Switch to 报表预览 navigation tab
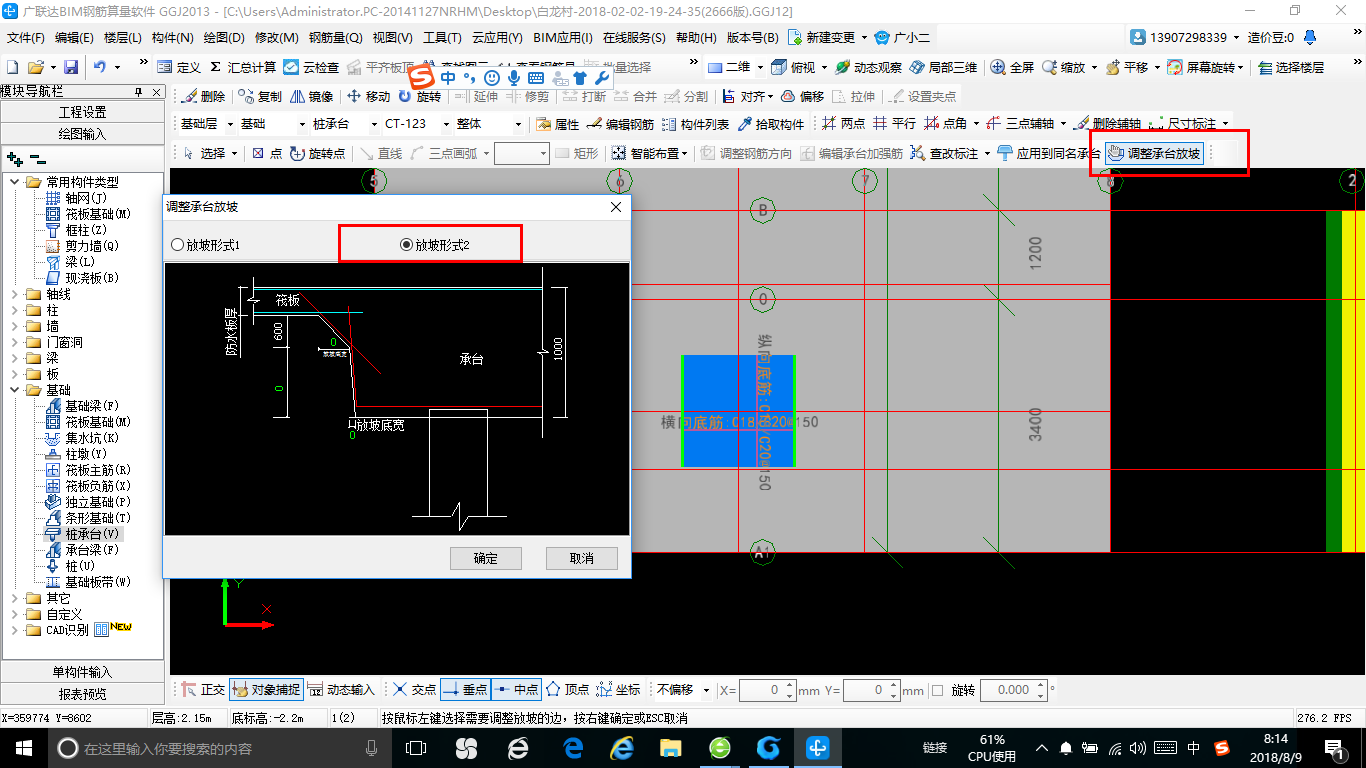This screenshot has width=1366, height=768. click(x=82, y=694)
